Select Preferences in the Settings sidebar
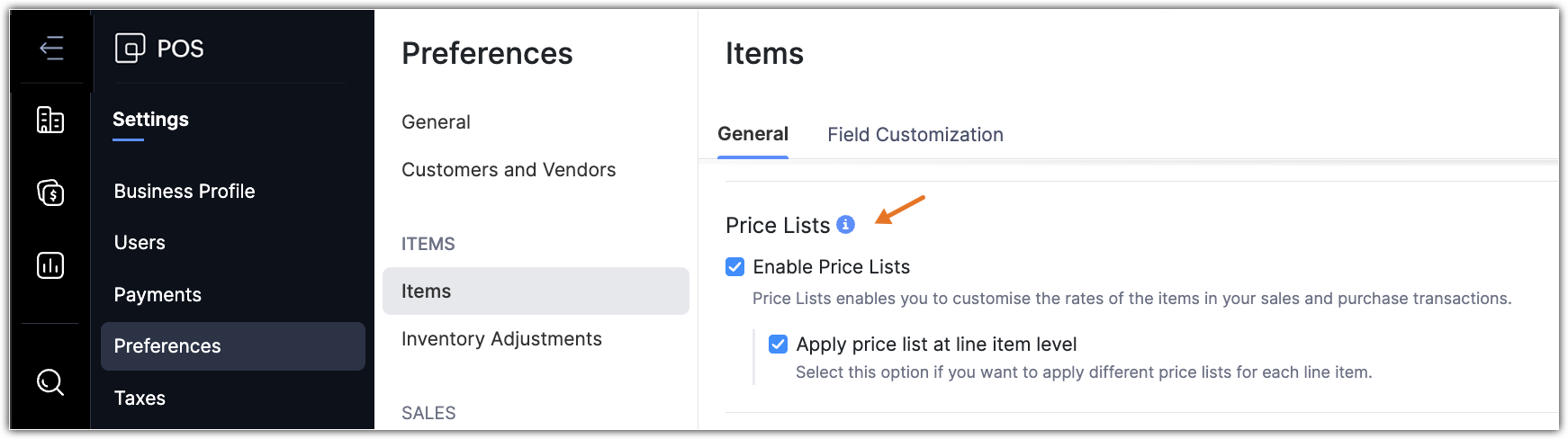1568x439 pixels. coord(167,346)
